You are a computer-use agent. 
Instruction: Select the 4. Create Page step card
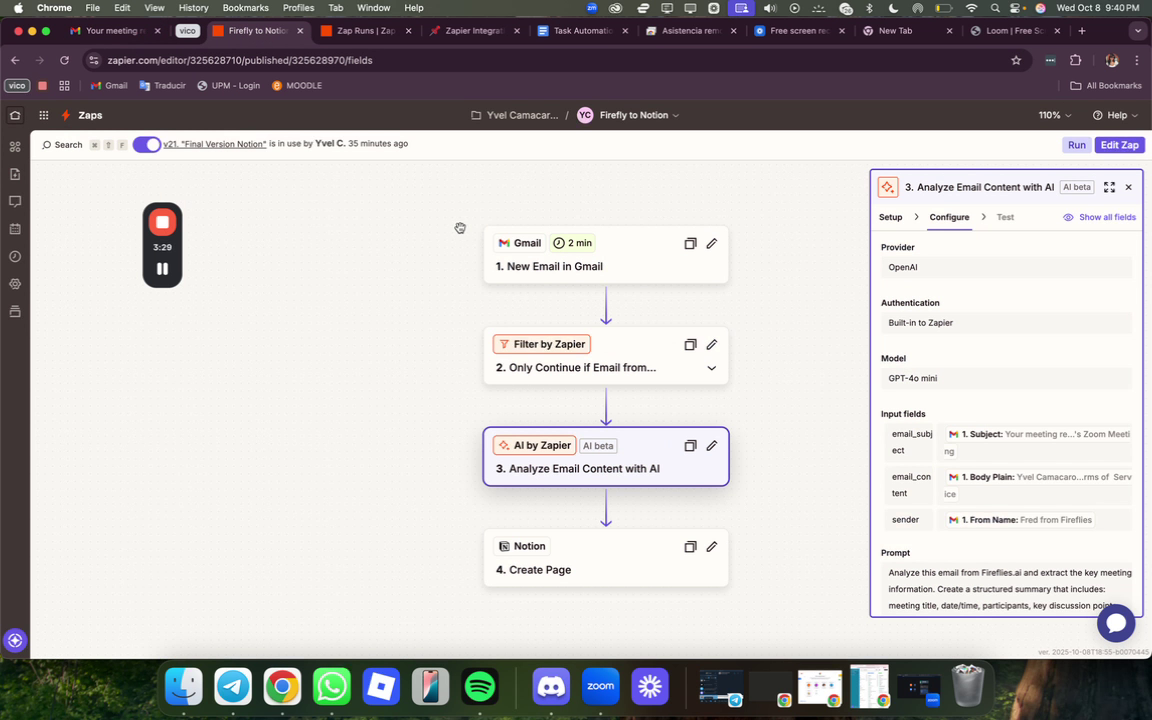point(606,558)
